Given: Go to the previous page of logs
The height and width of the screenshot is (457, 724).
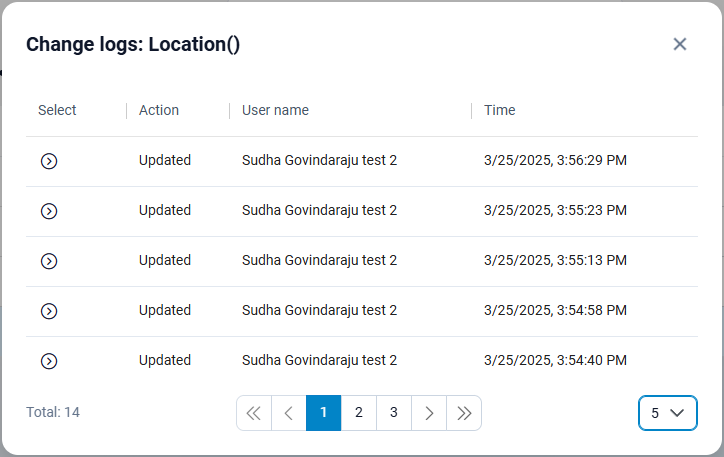Looking at the screenshot, I should [x=288, y=413].
